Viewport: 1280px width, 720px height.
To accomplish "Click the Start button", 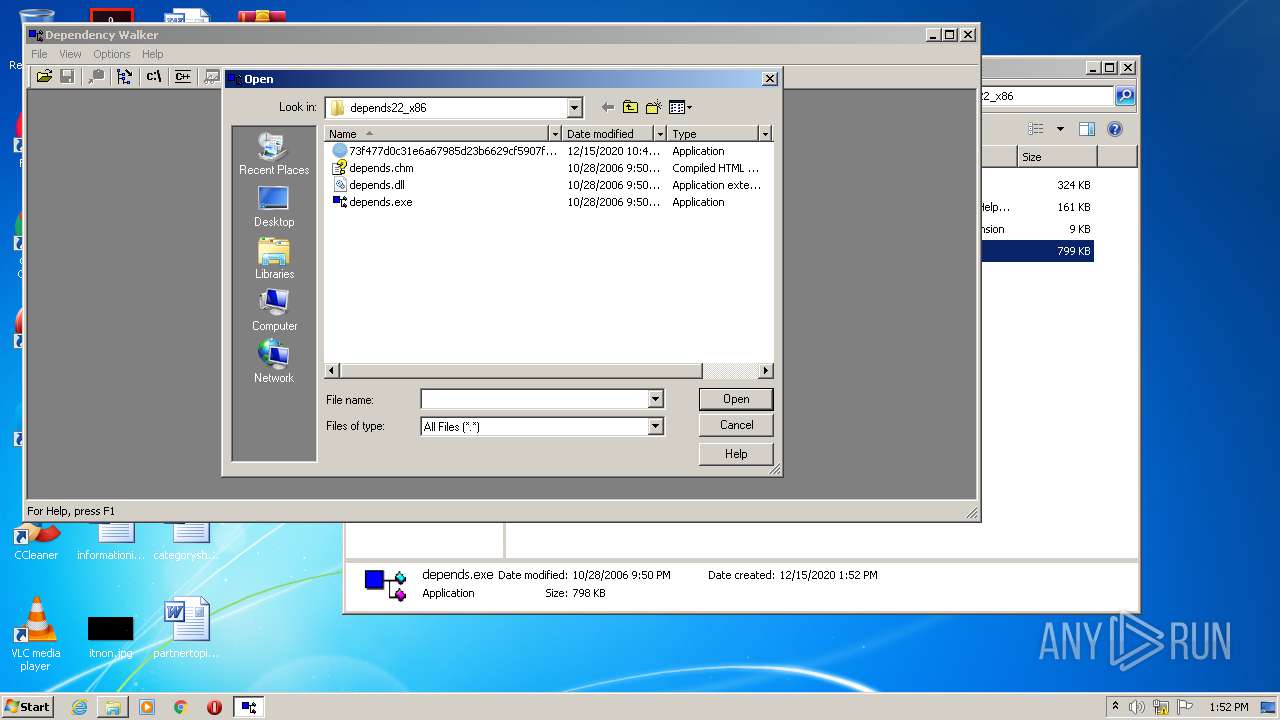I will click(27, 707).
